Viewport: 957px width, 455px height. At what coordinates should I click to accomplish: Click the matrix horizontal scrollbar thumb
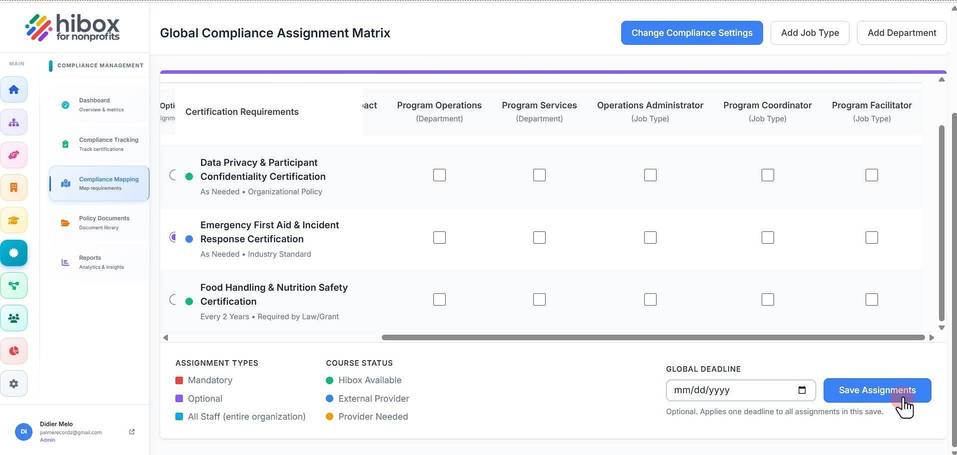tap(653, 337)
